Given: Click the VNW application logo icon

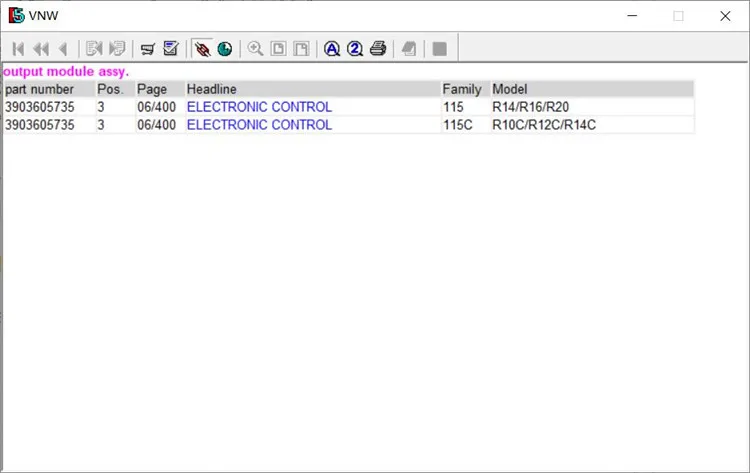Looking at the screenshot, I should [x=16, y=15].
